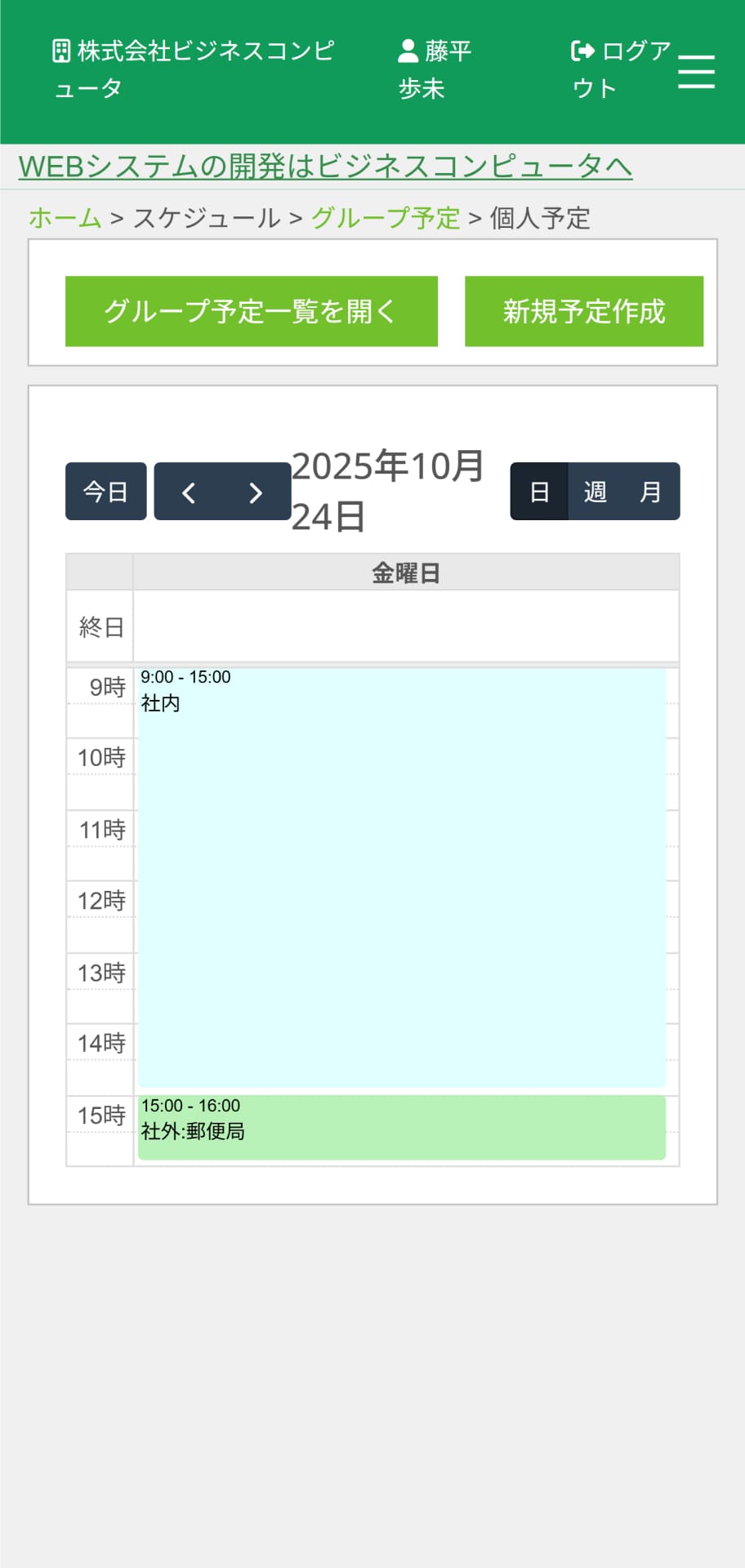Open the 15:00 - 16:00 社外:郵便局 event
745x1568 pixels.
pos(401,1128)
